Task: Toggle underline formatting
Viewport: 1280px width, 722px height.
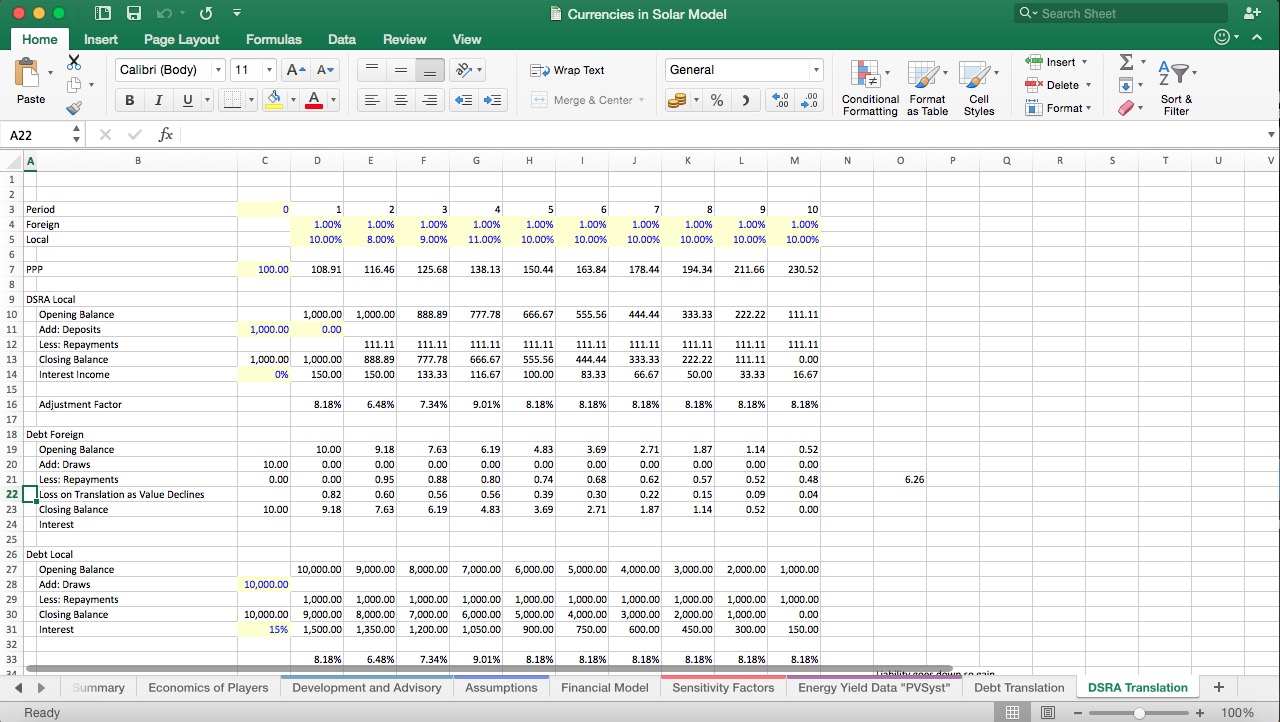Action: point(185,100)
